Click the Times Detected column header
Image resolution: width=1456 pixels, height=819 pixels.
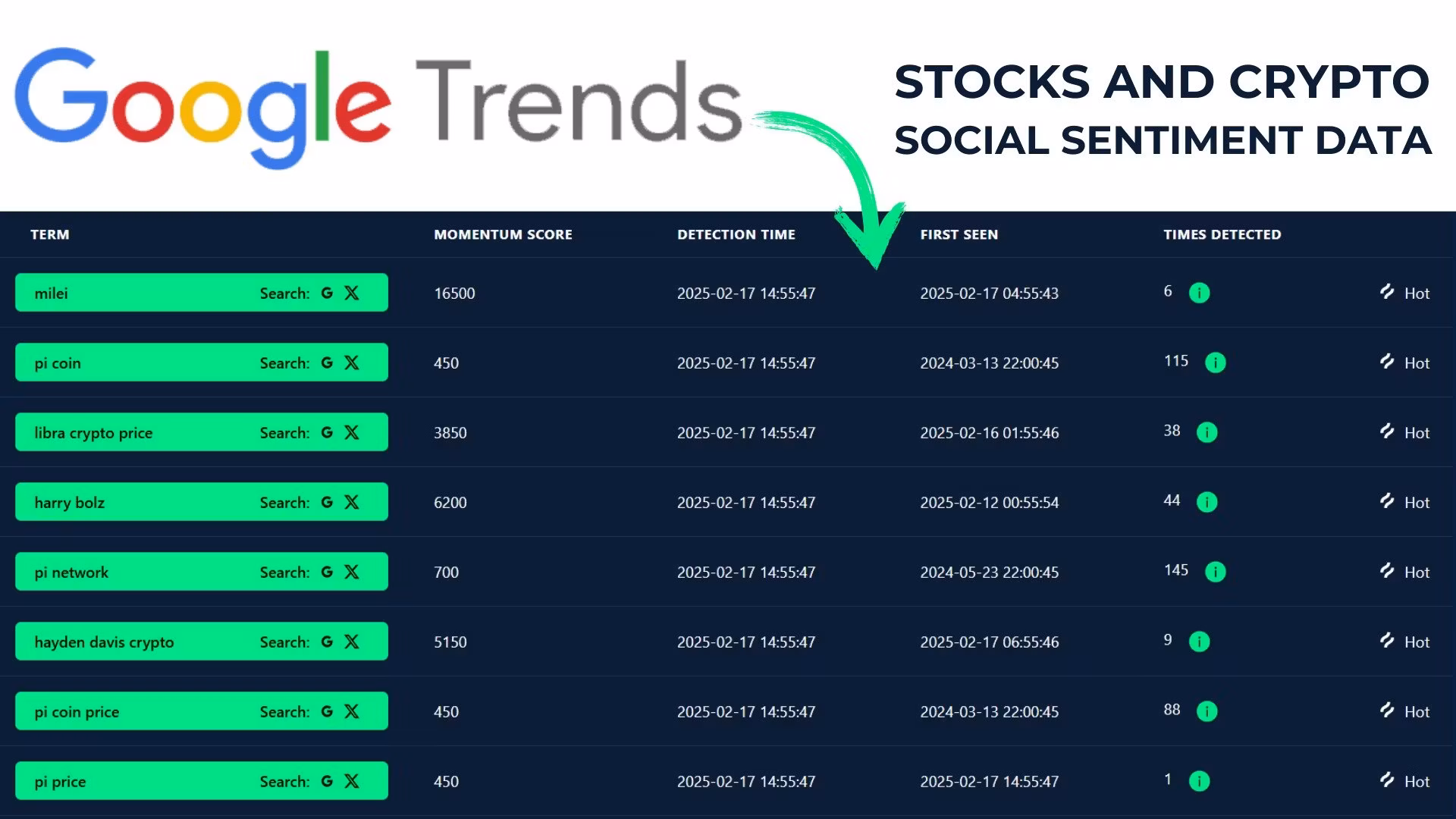[1222, 234]
